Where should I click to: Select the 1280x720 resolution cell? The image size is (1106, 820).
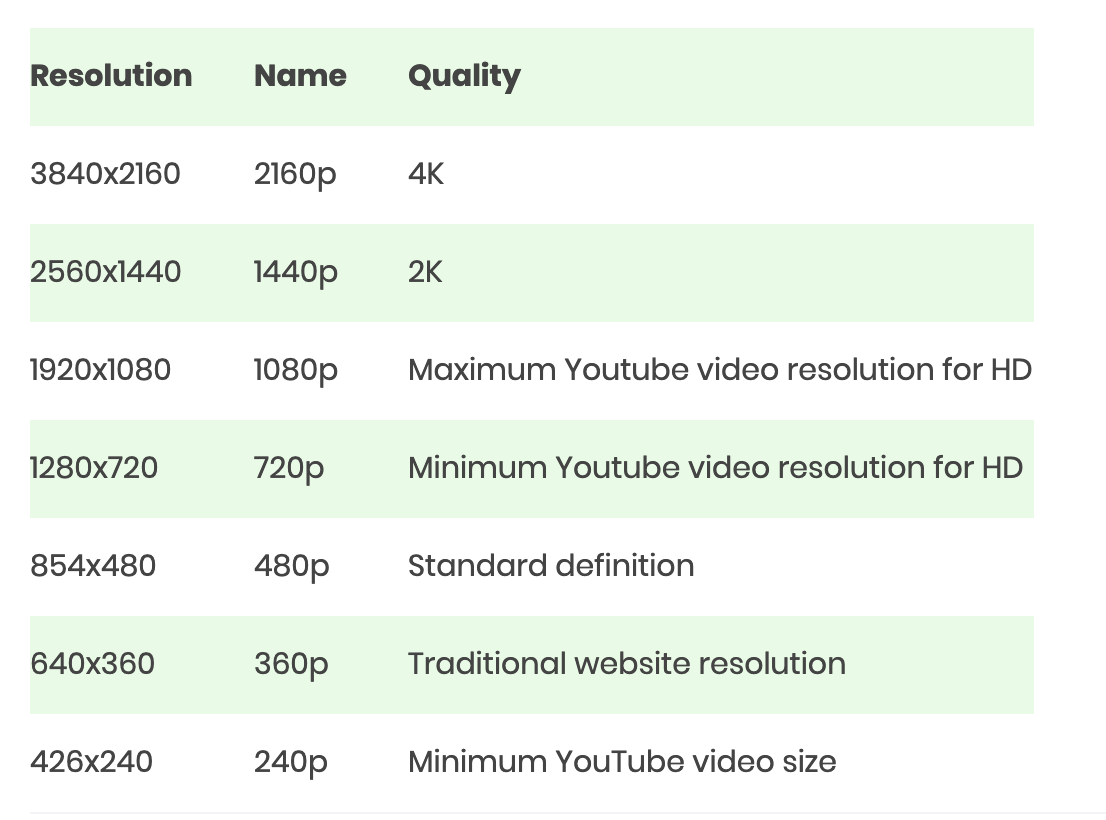(94, 468)
